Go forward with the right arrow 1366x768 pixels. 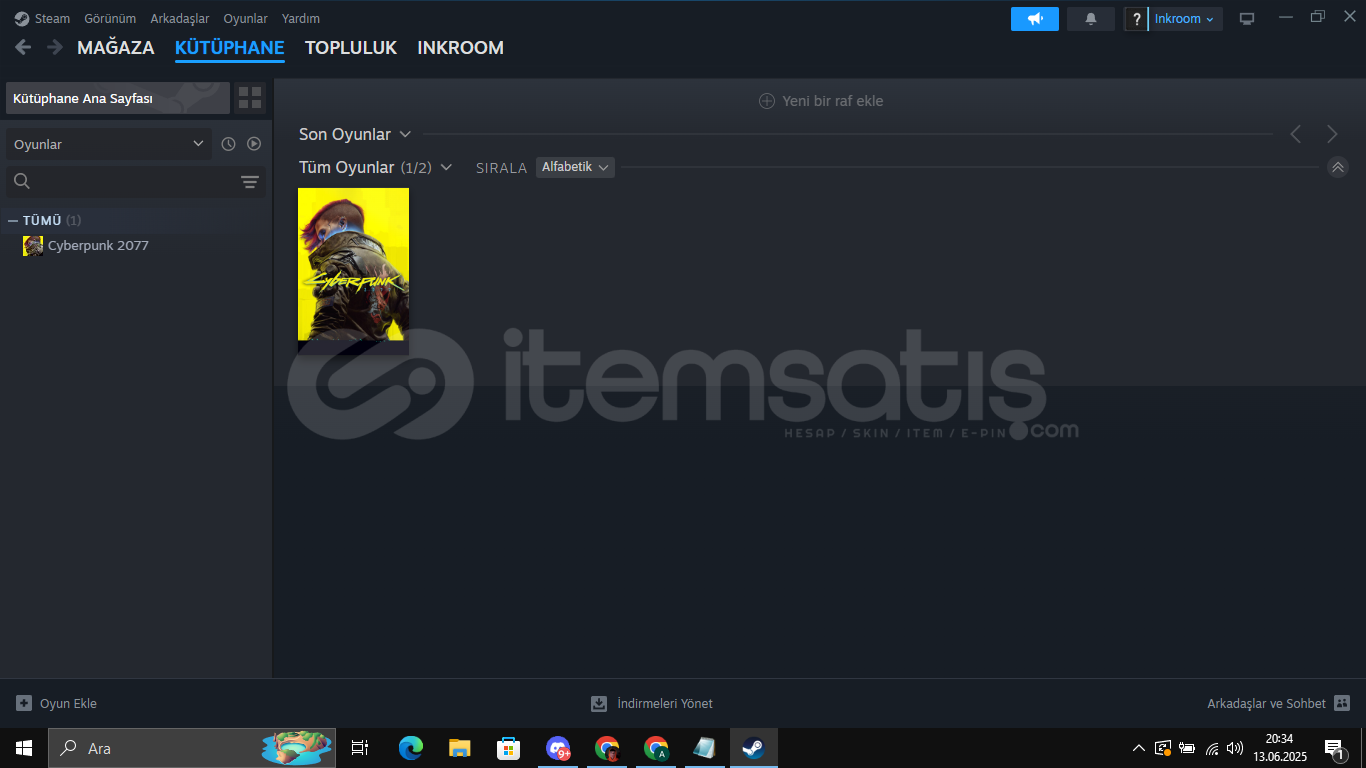(x=55, y=47)
